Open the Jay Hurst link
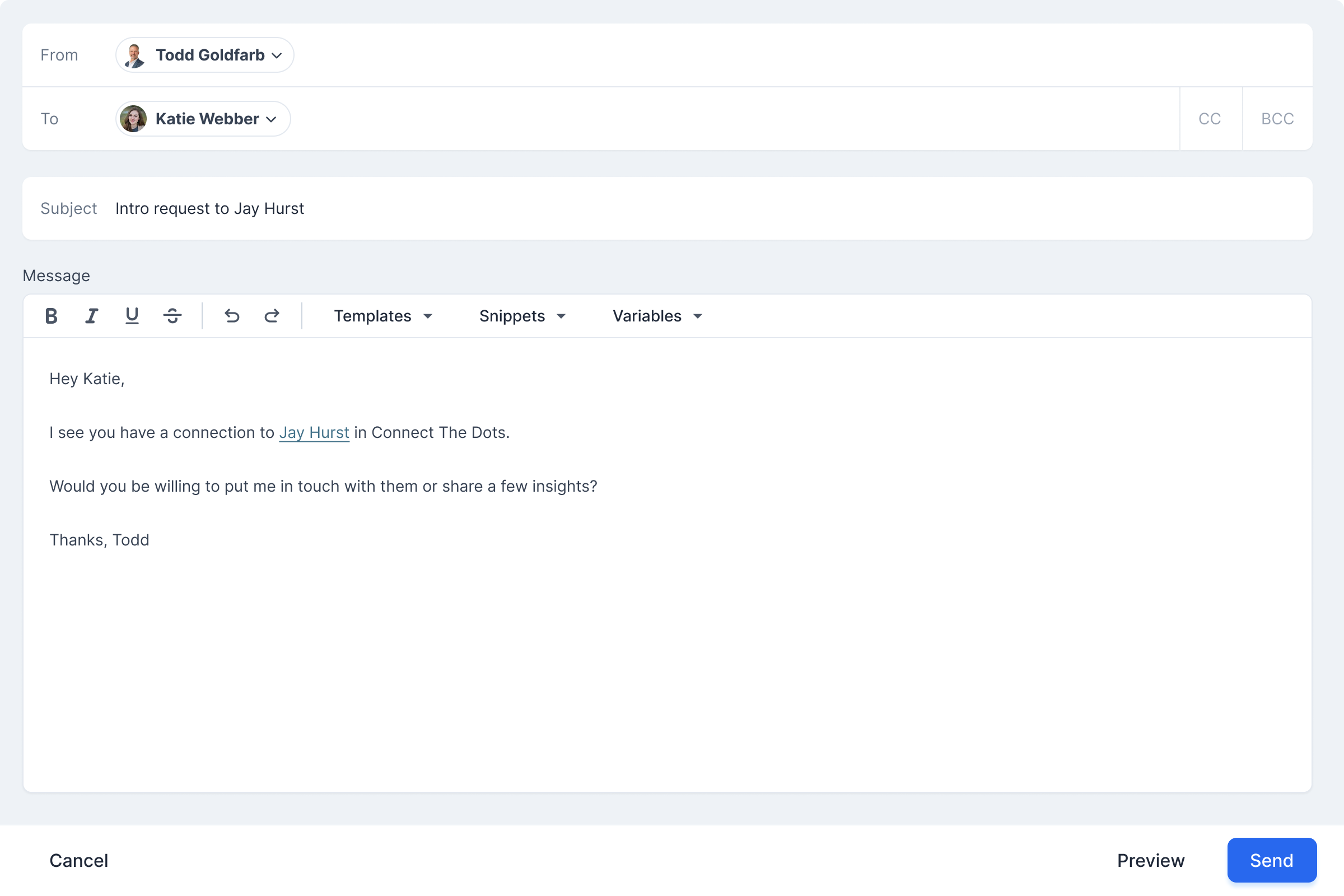Image resolution: width=1344 pixels, height=896 pixels. (314, 432)
